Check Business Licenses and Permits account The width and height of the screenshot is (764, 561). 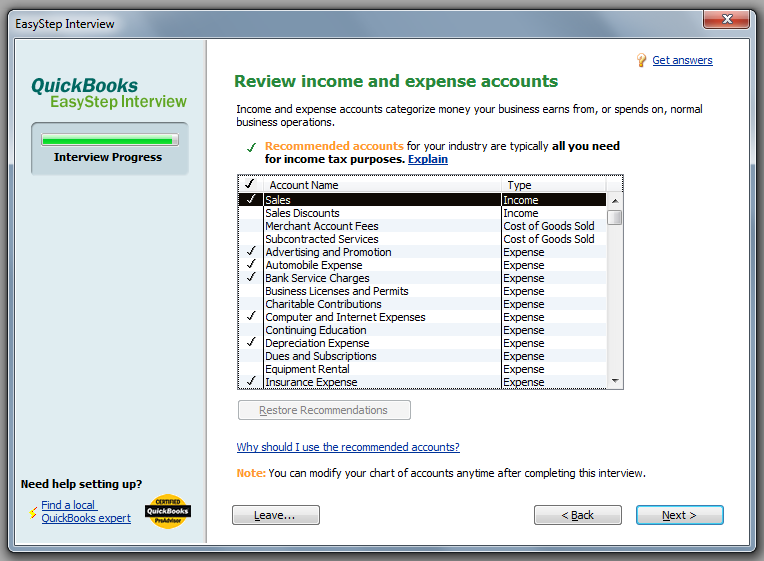tap(251, 291)
